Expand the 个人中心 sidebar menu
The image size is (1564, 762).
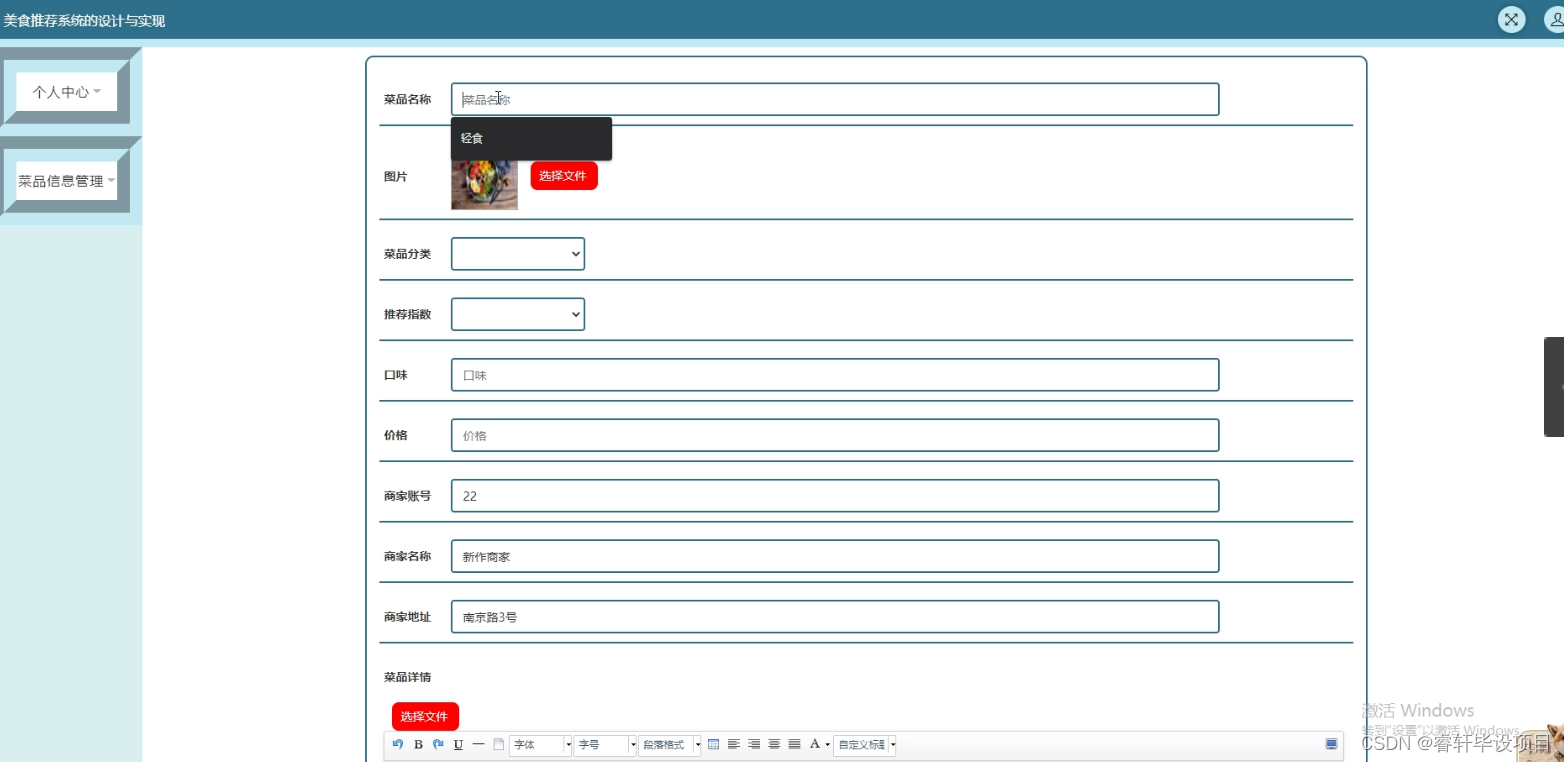tap(66, 92)
